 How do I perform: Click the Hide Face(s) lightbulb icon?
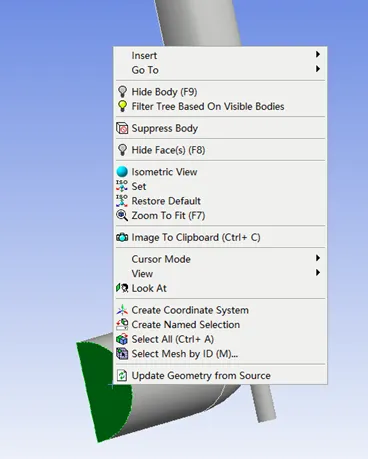[x=122, y=150]
